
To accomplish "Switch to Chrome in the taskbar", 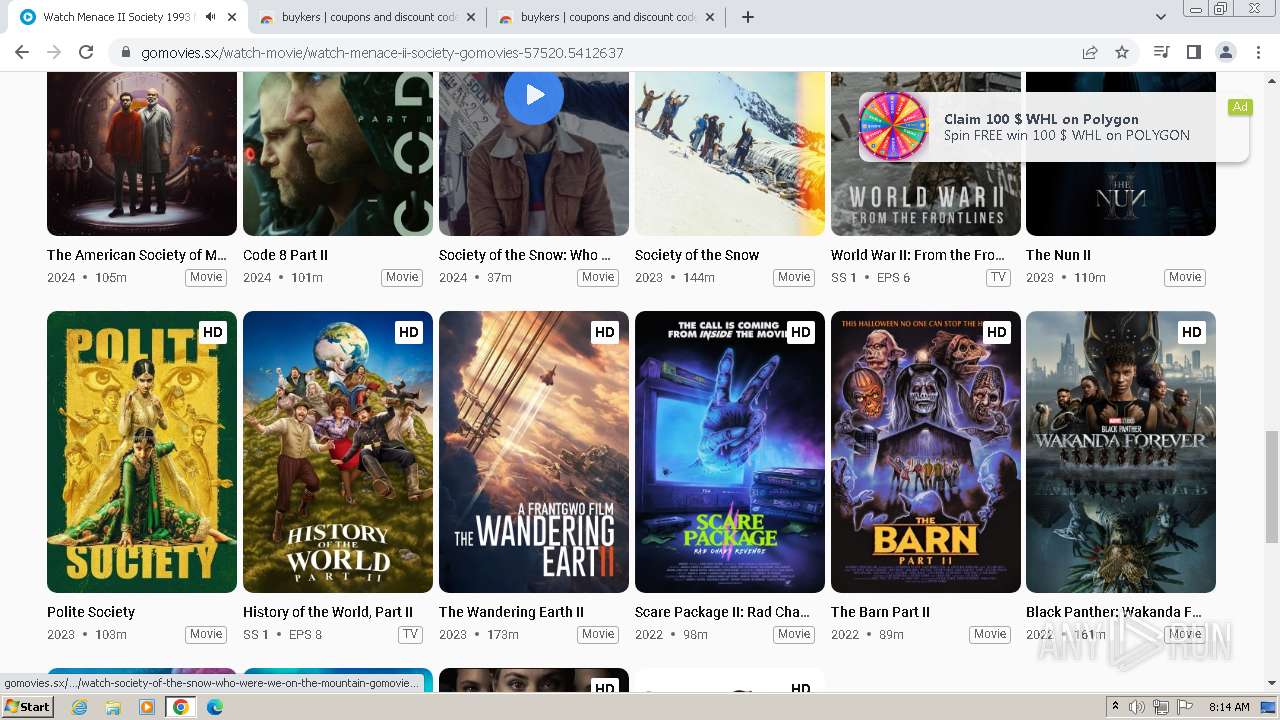I will coord(181,707).
